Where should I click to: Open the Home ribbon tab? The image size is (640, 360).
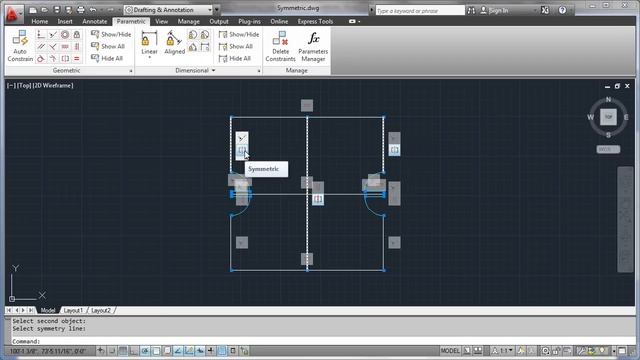pos(40,21)
